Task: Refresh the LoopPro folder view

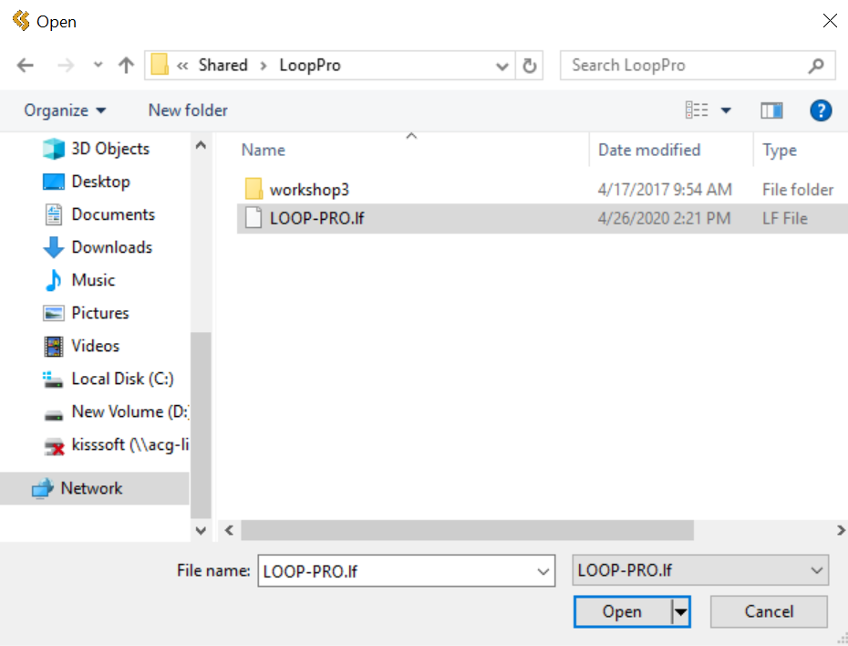Action: point(529,66)
